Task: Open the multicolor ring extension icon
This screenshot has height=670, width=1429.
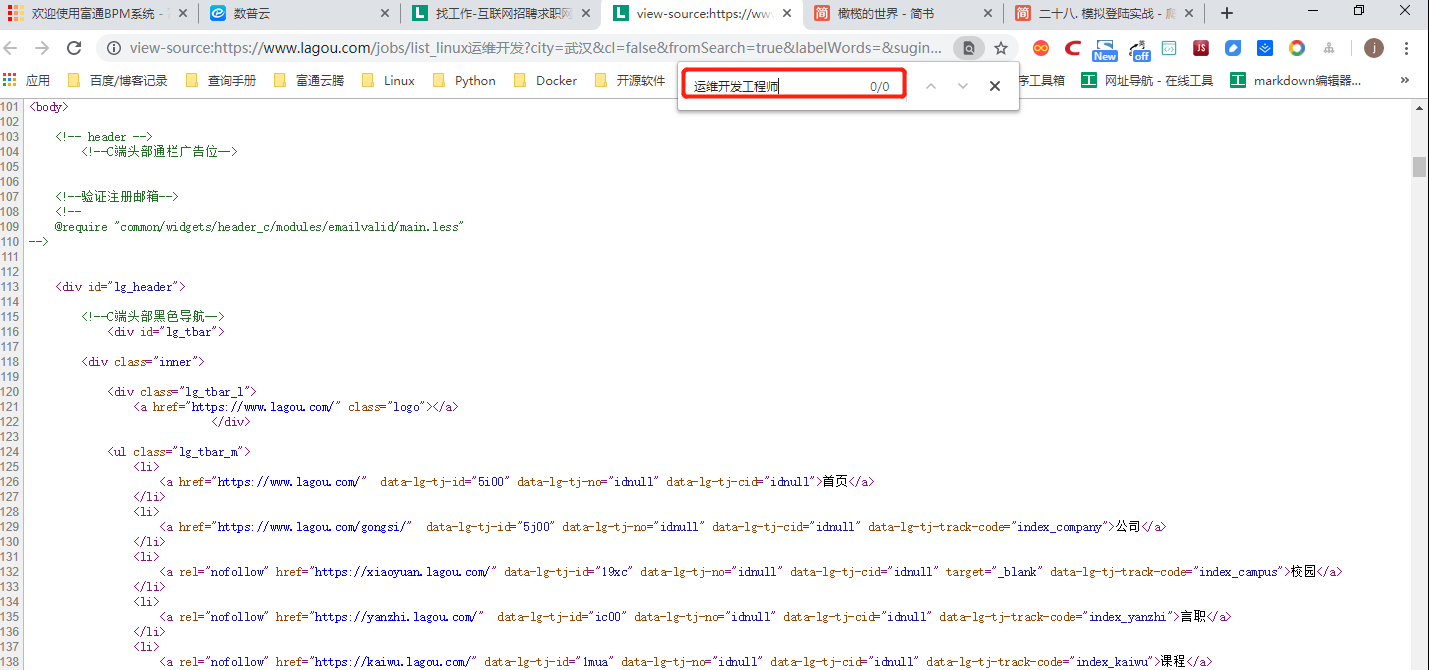Action: click(x=1296, y=48)
